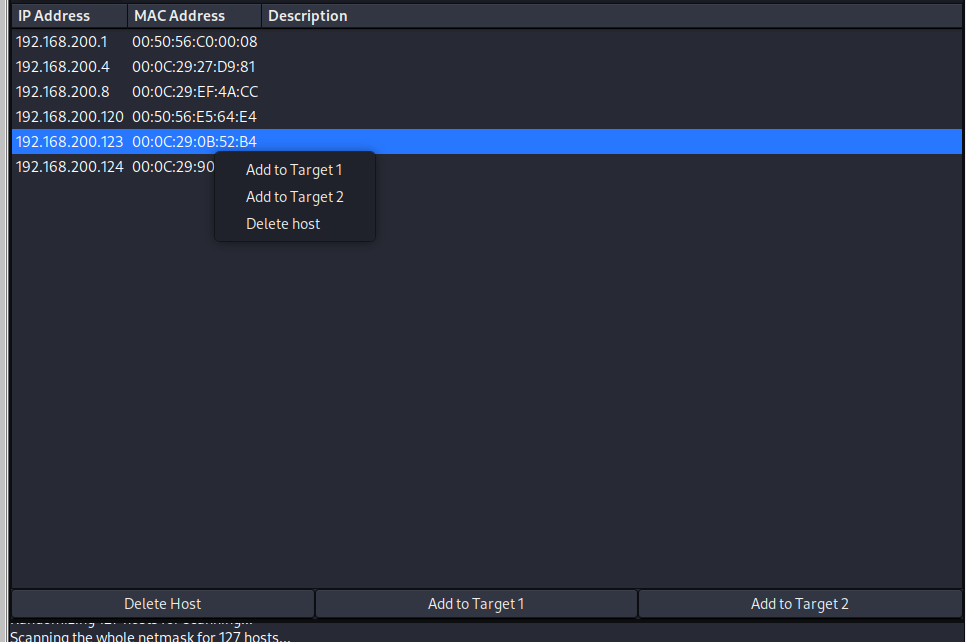
Task: Choose "Add to Target 1" in context menu
Action: (294, 170)
